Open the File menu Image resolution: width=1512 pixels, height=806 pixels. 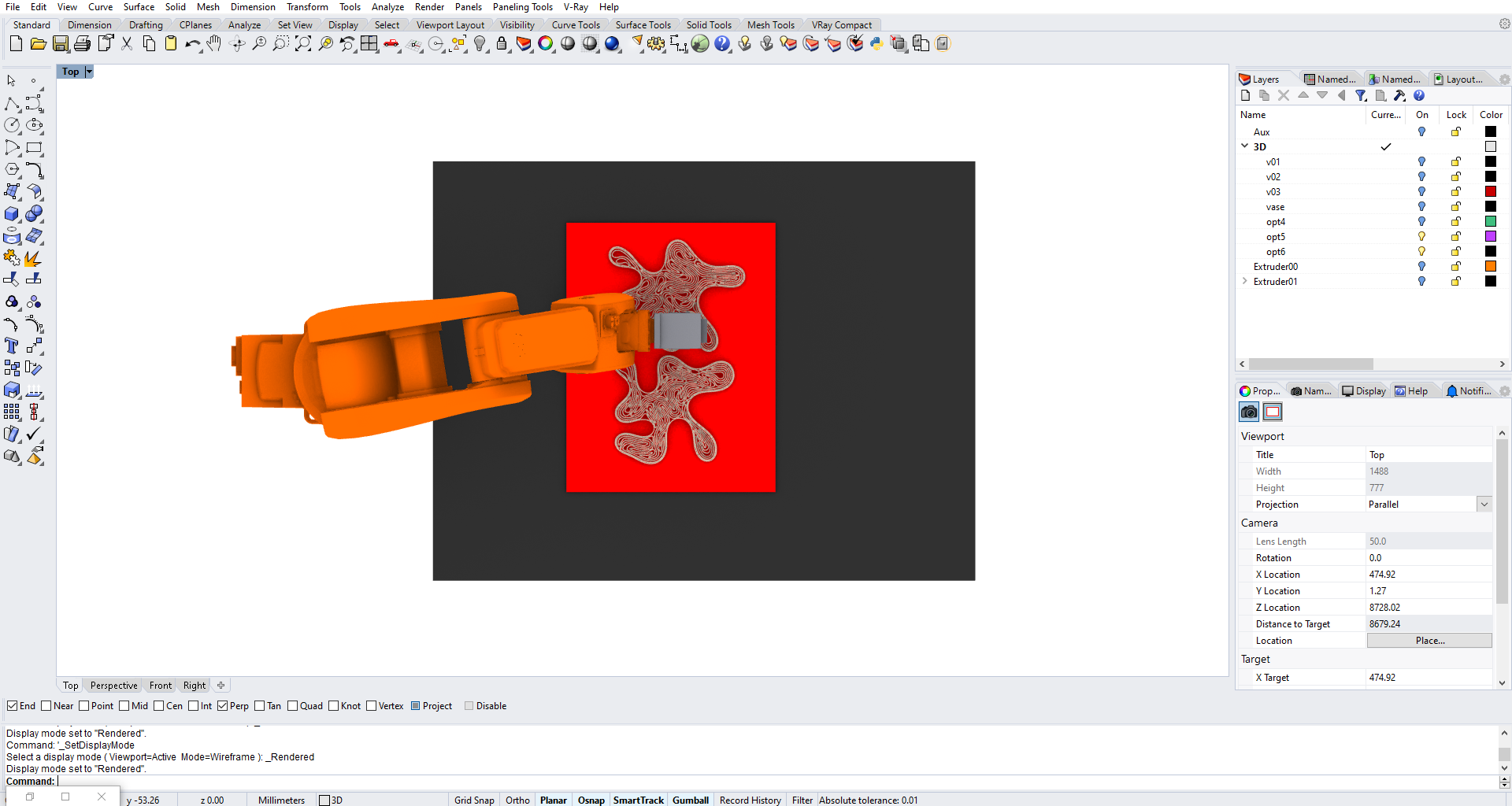[x=13, y=7]
